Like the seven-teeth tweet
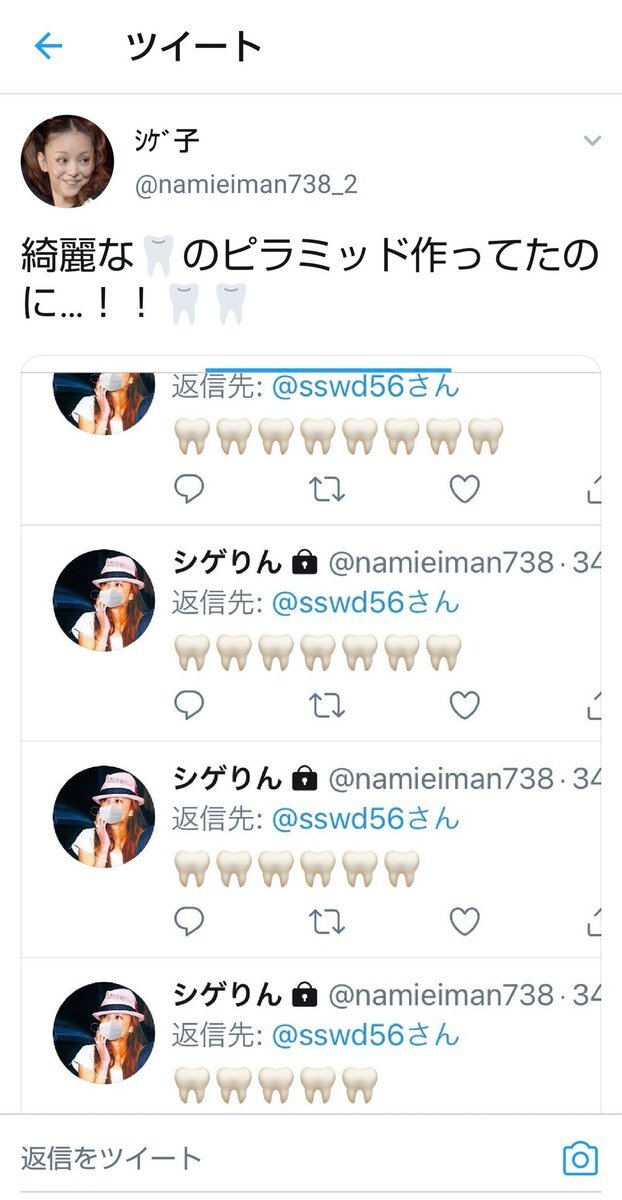622x1200 pixels. click(464, 705)
